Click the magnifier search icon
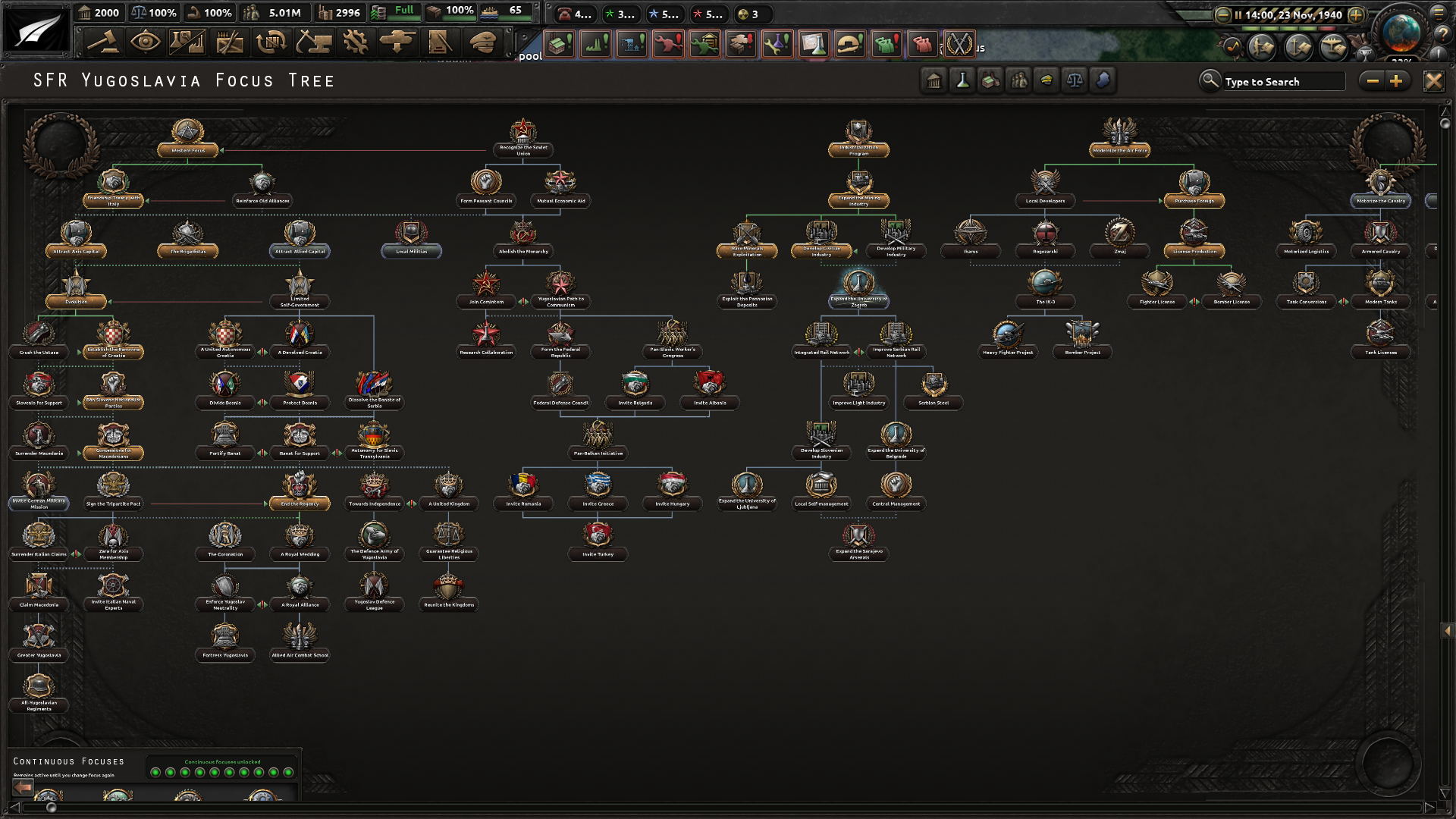The image size is (1456, 819). [1210, 80]
